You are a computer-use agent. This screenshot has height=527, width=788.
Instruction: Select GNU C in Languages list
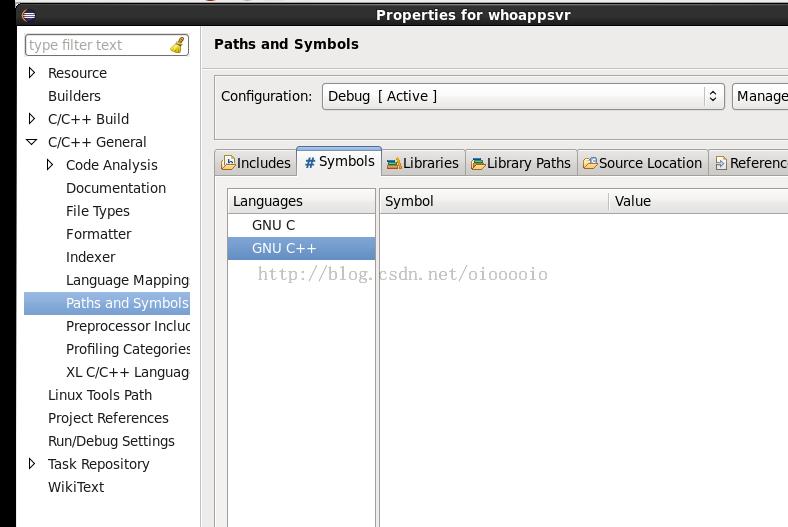click(x=273, y=225)
